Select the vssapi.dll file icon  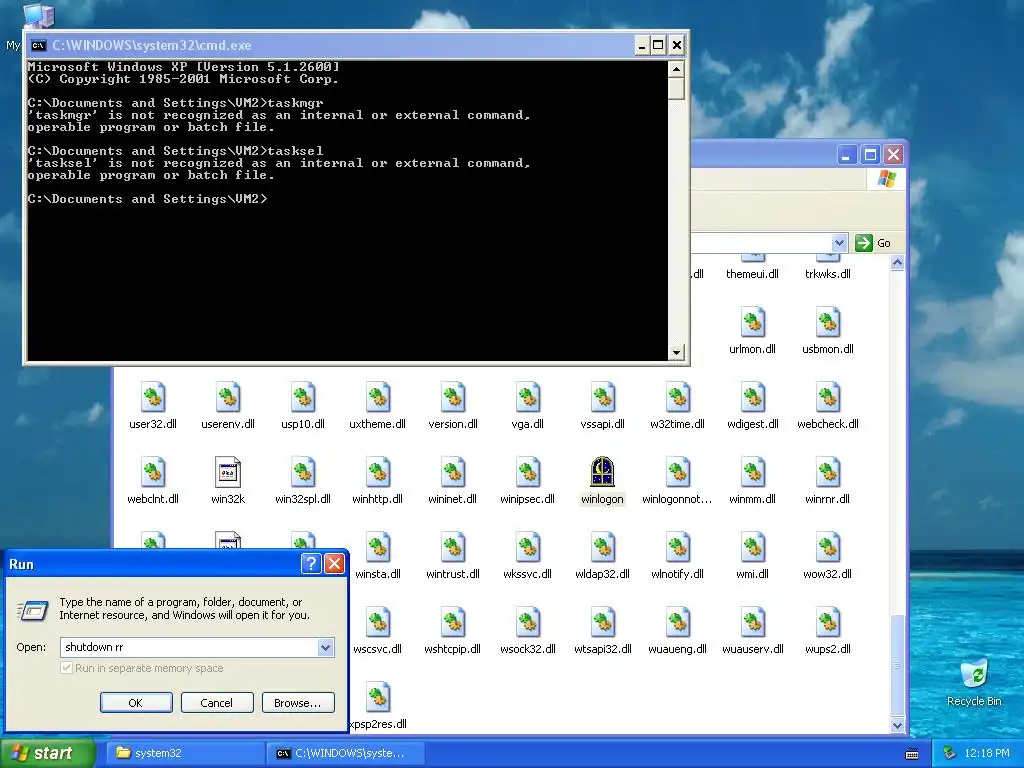pyautogui.click(x=603, y=398)
